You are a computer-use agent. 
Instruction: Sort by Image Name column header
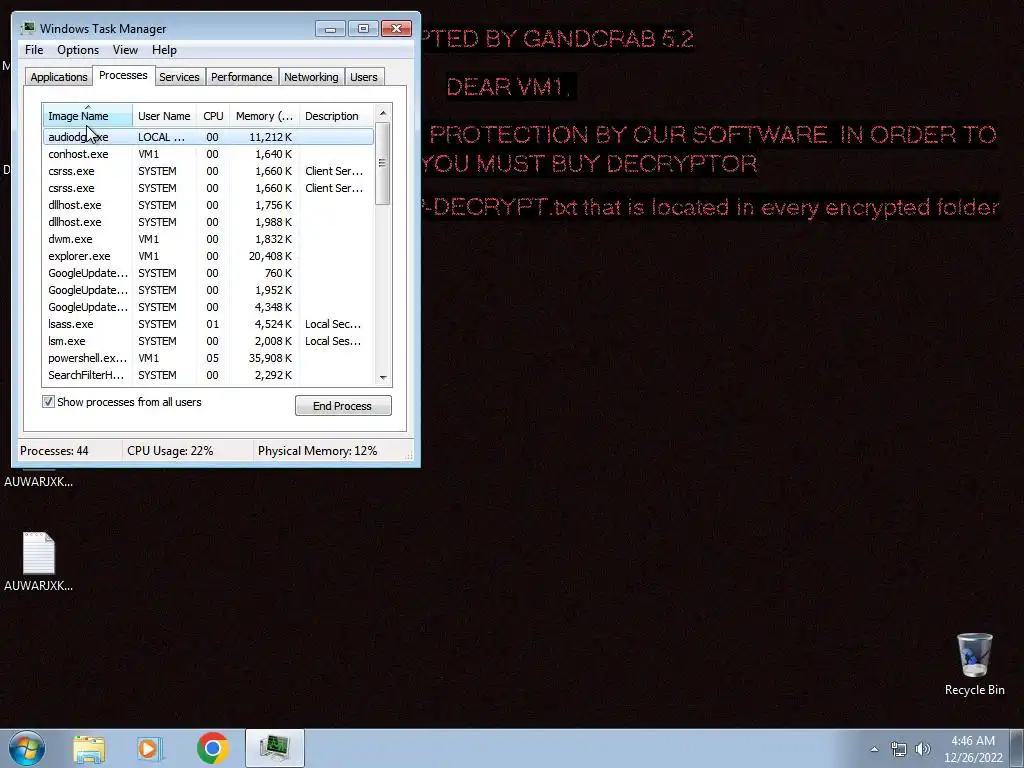(88, 116)
